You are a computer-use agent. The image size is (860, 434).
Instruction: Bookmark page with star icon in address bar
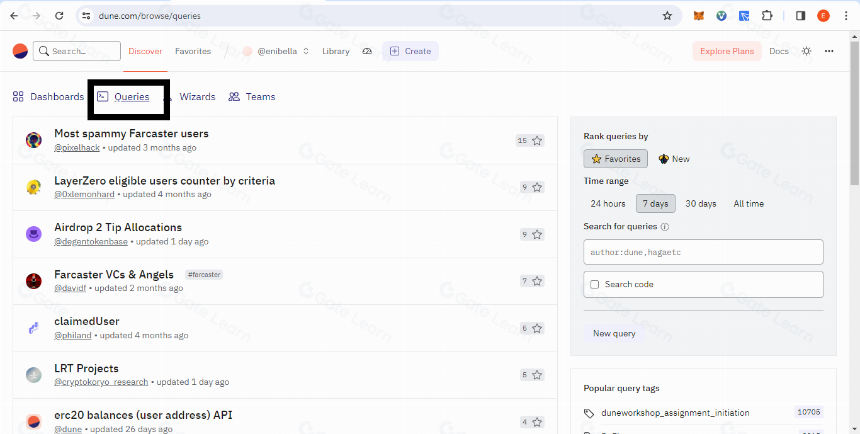(x=667, y=16)
